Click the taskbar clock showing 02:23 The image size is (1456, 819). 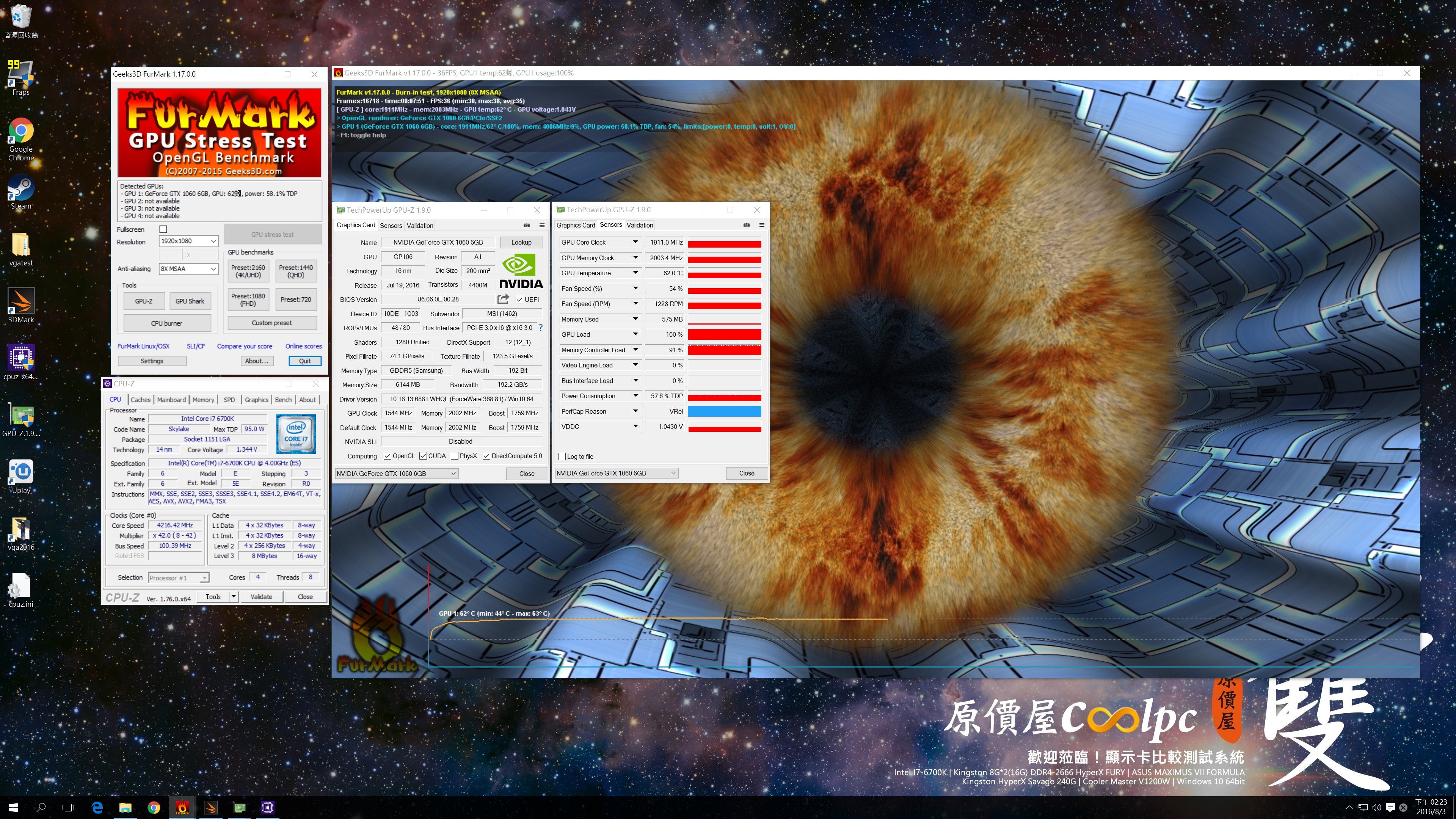(1431, 807)
